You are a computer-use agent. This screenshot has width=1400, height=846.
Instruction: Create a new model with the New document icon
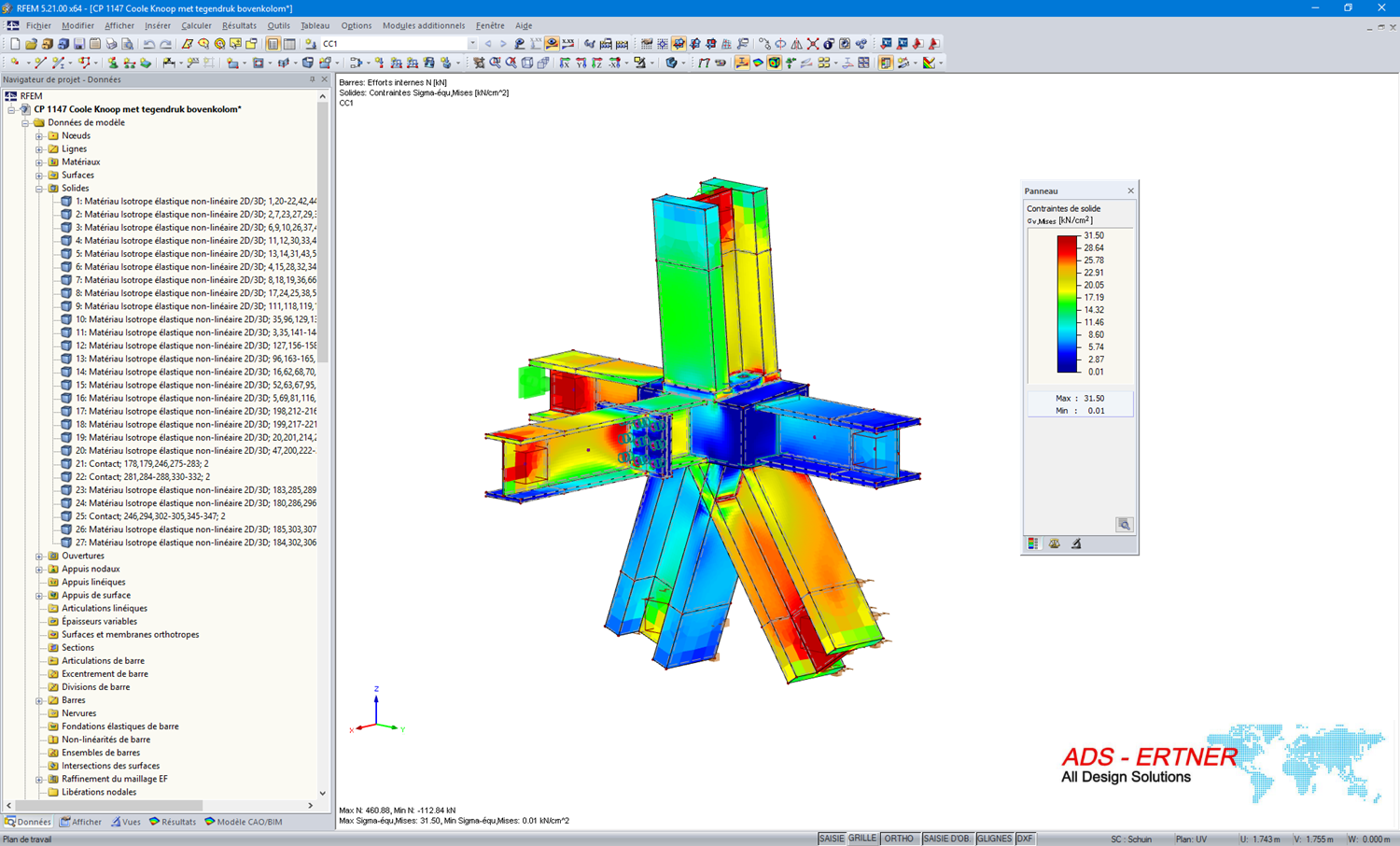pyautogui.click(x=14, y=43)
